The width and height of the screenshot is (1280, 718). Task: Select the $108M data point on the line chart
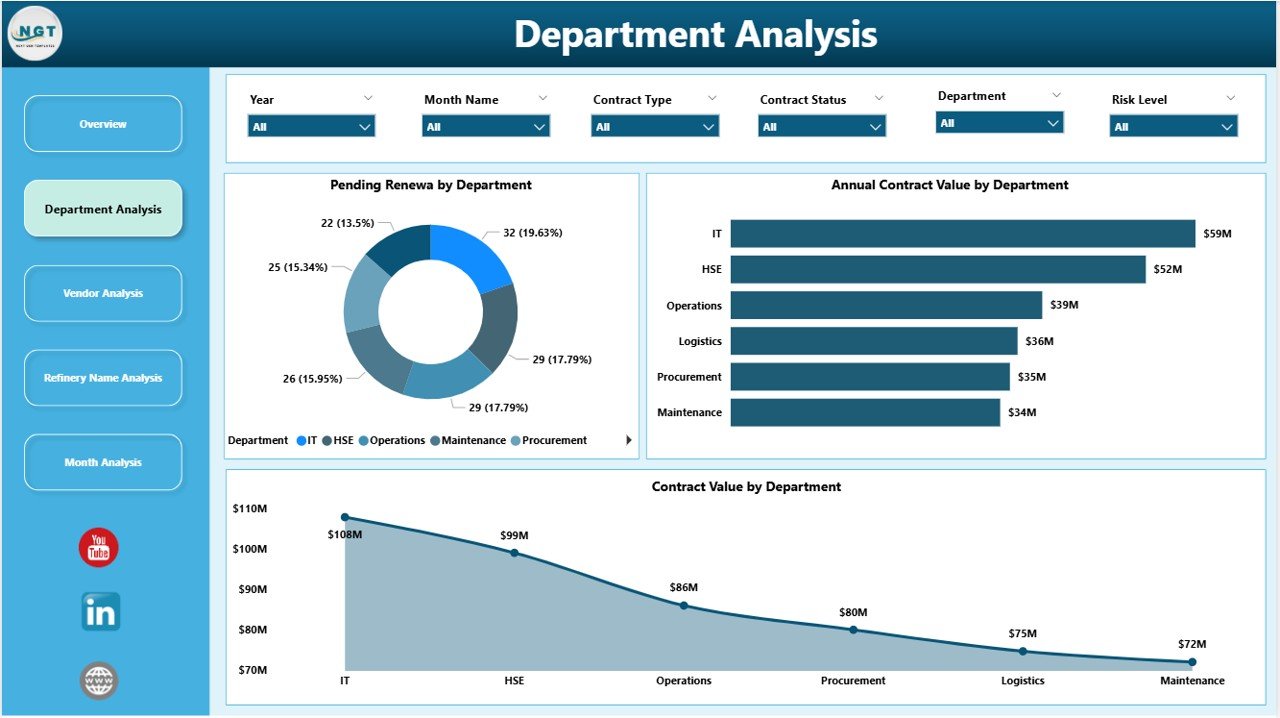[345, 516]
